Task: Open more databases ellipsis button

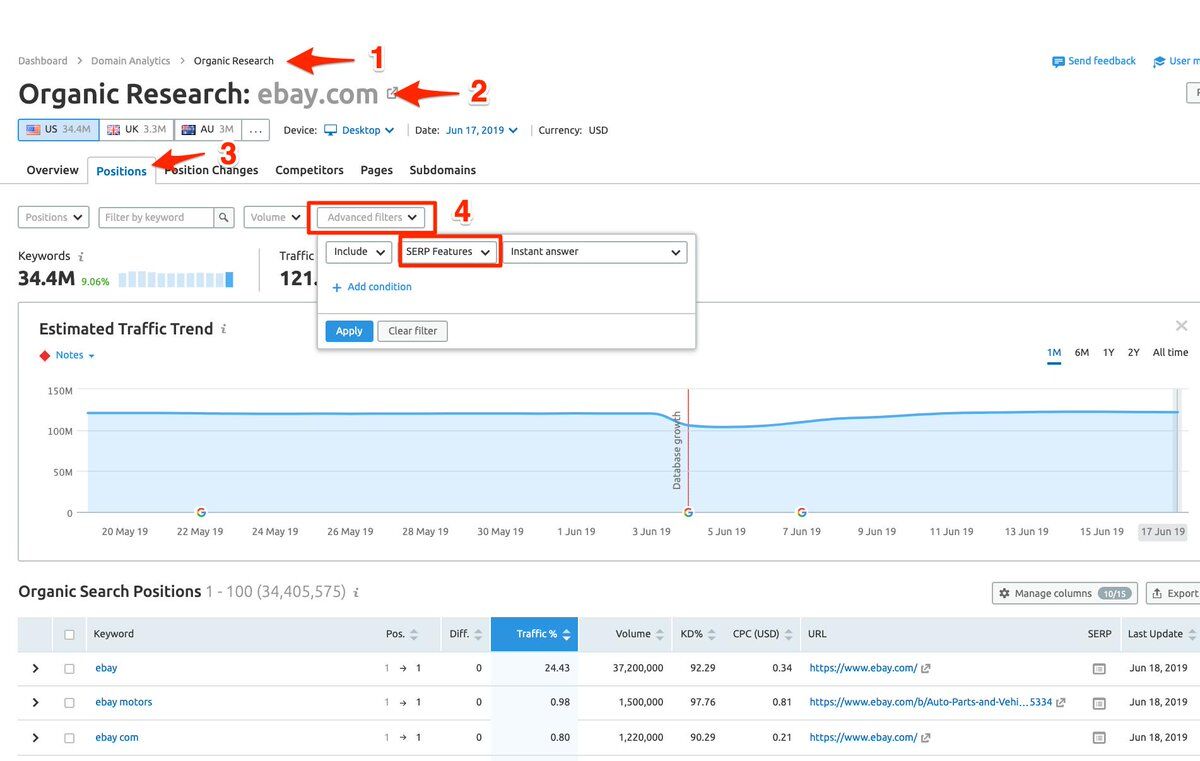Action: coord(255,130)
